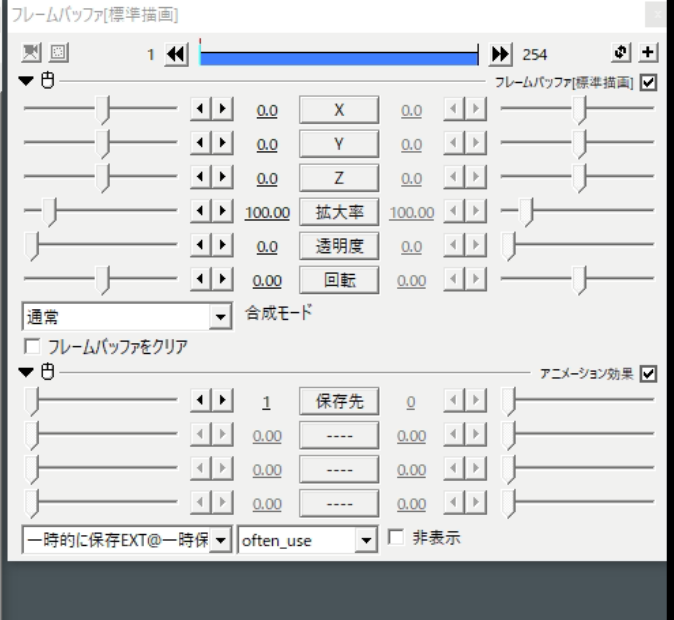This screenshot has height=620, width=674.
Task: Click start frame number 1
Action: click(150, 55)
